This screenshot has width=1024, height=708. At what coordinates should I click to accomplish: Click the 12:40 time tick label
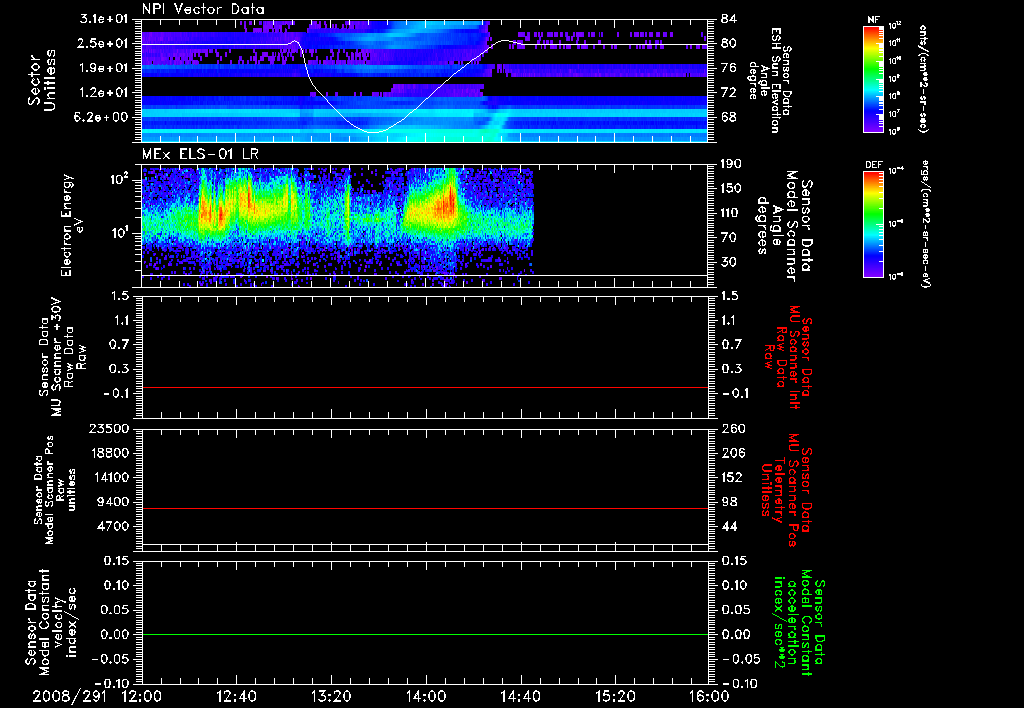[x=236, y=696]
